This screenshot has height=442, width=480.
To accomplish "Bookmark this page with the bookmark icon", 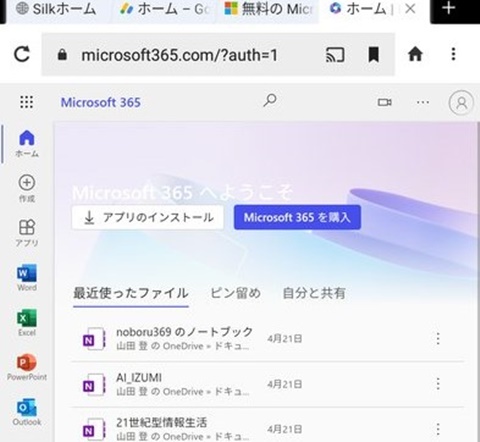I will coord(373,55).
